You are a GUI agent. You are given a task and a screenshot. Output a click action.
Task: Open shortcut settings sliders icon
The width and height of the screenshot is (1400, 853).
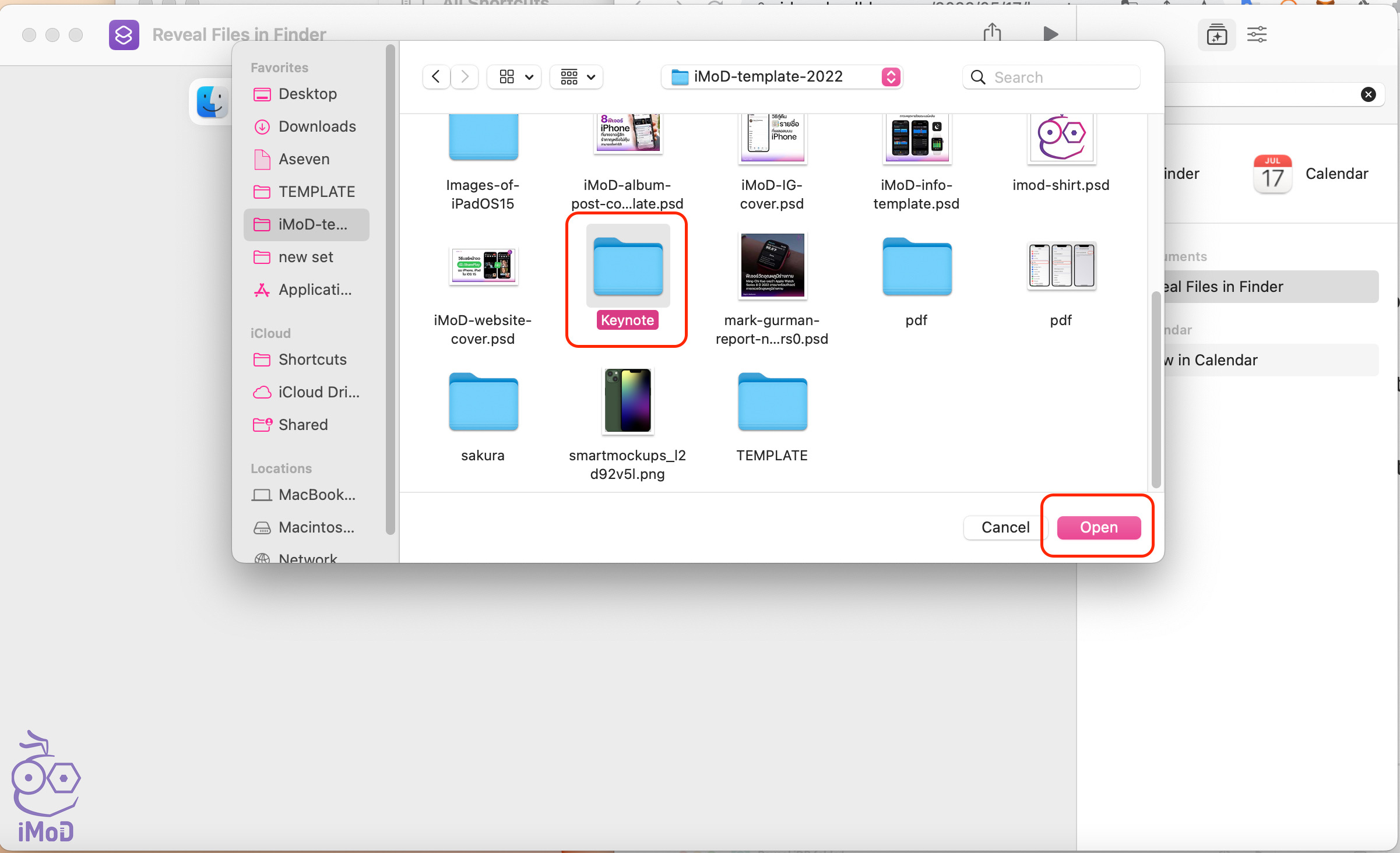pos(1257,35)
